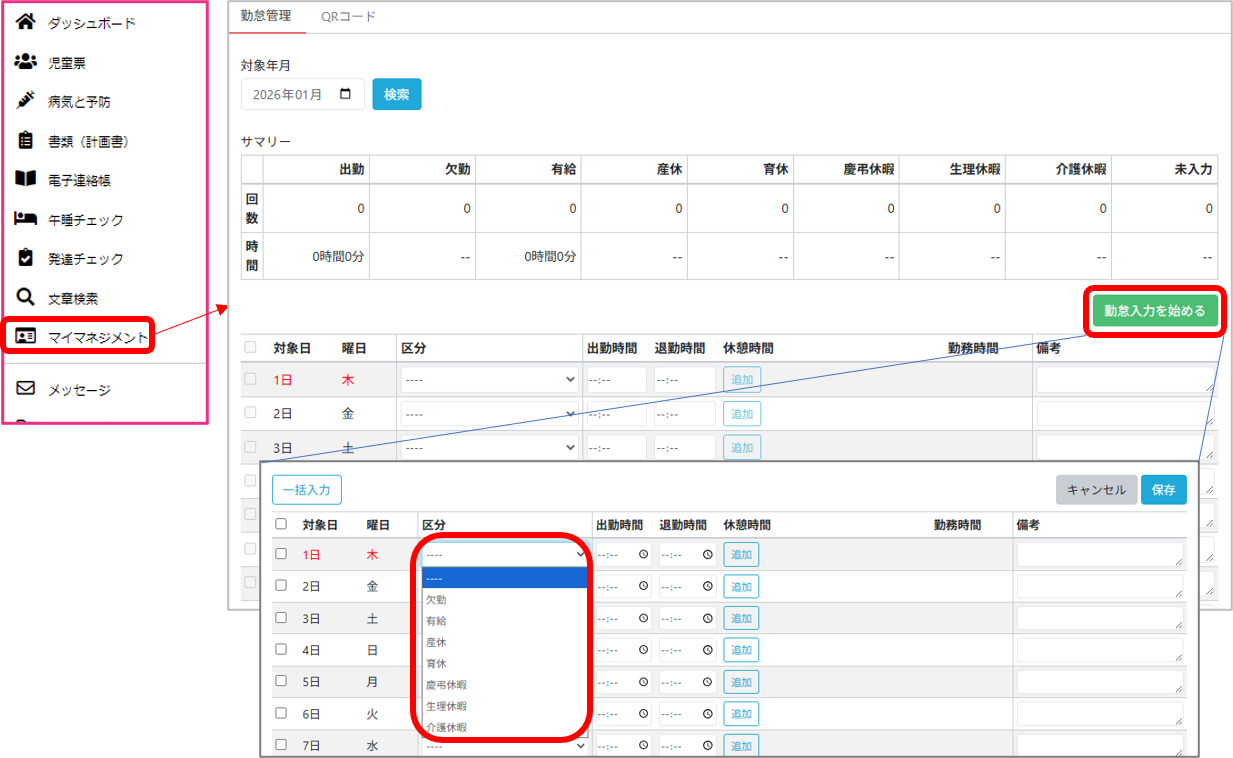Click the magnifier icon for 文章検索
Image resolution: width=1233 pixels, height=758 pixels.
coord(26,297)
